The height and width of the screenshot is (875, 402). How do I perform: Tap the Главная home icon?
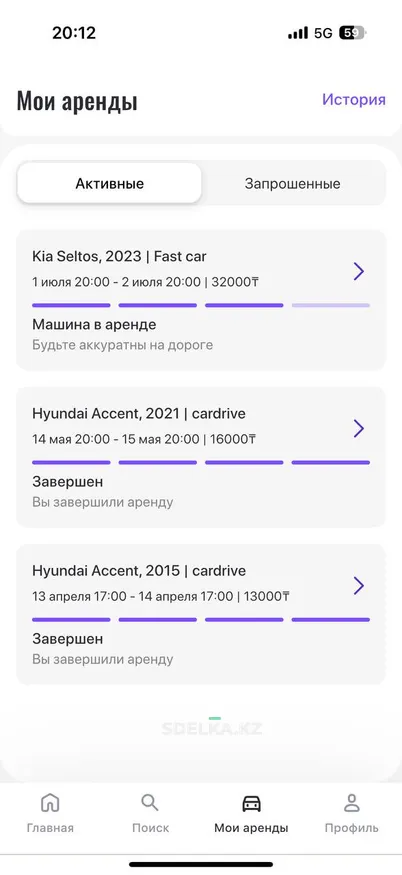(x=50, y=804)
